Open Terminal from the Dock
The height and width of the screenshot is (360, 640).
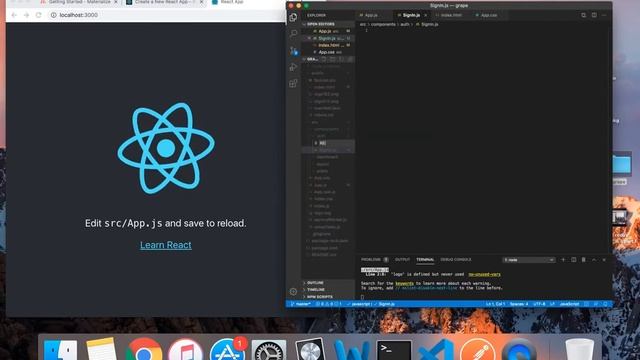(x=394, y=351)
